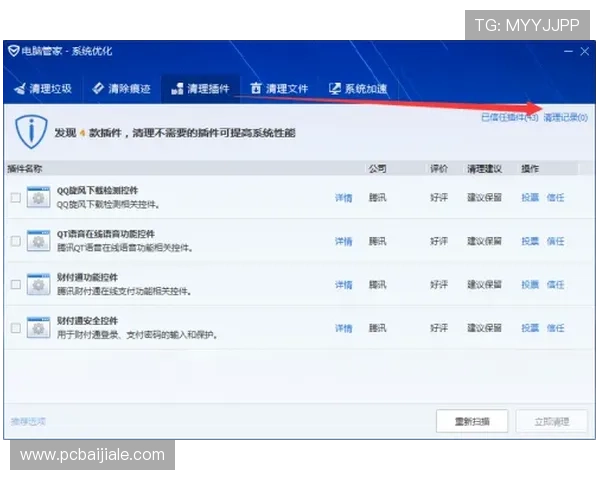The image size is (600, 480).
Task: Open the bottom-left options link
Action: 28,421
